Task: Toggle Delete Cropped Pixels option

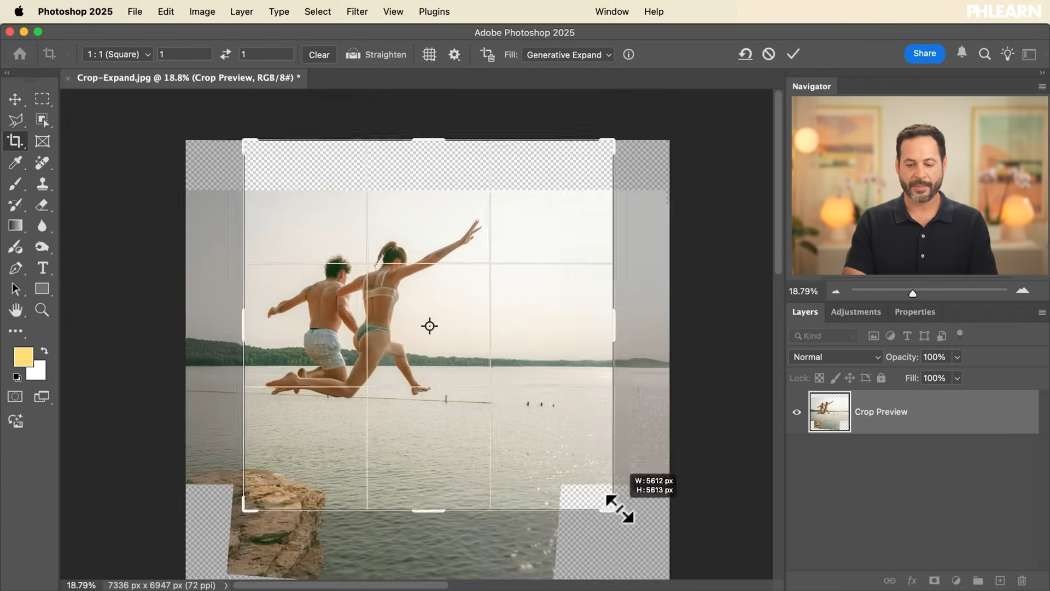Action: coord(488,55)
